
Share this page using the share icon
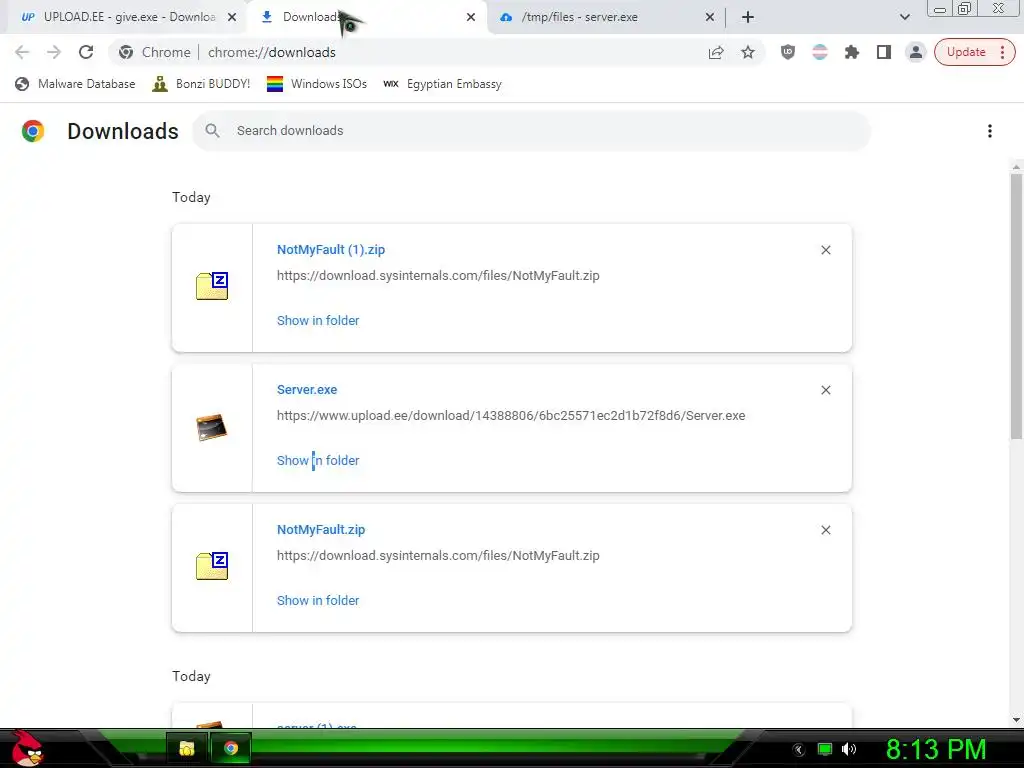point(716,52)
